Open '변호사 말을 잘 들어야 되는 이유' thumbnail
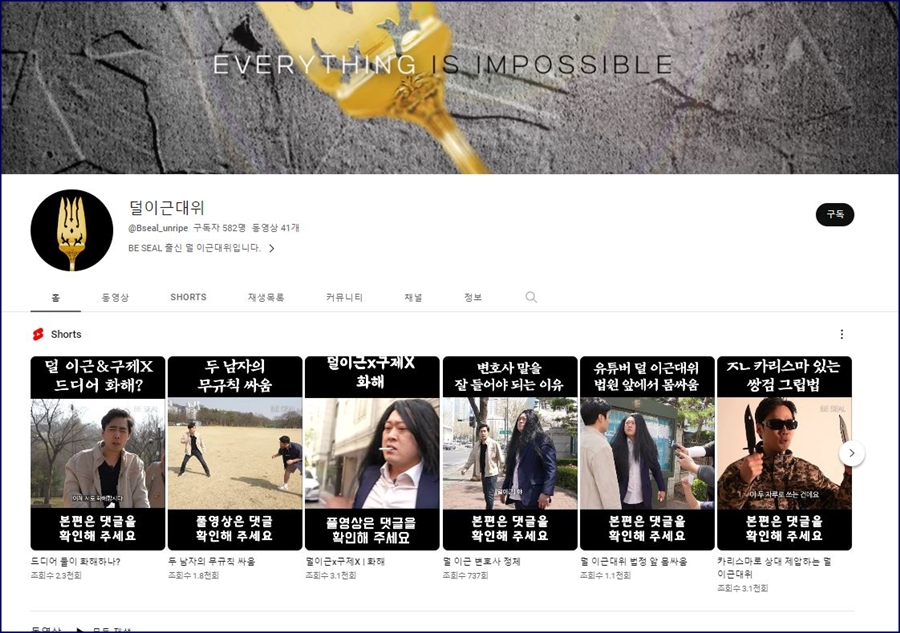 pos(510,453)
